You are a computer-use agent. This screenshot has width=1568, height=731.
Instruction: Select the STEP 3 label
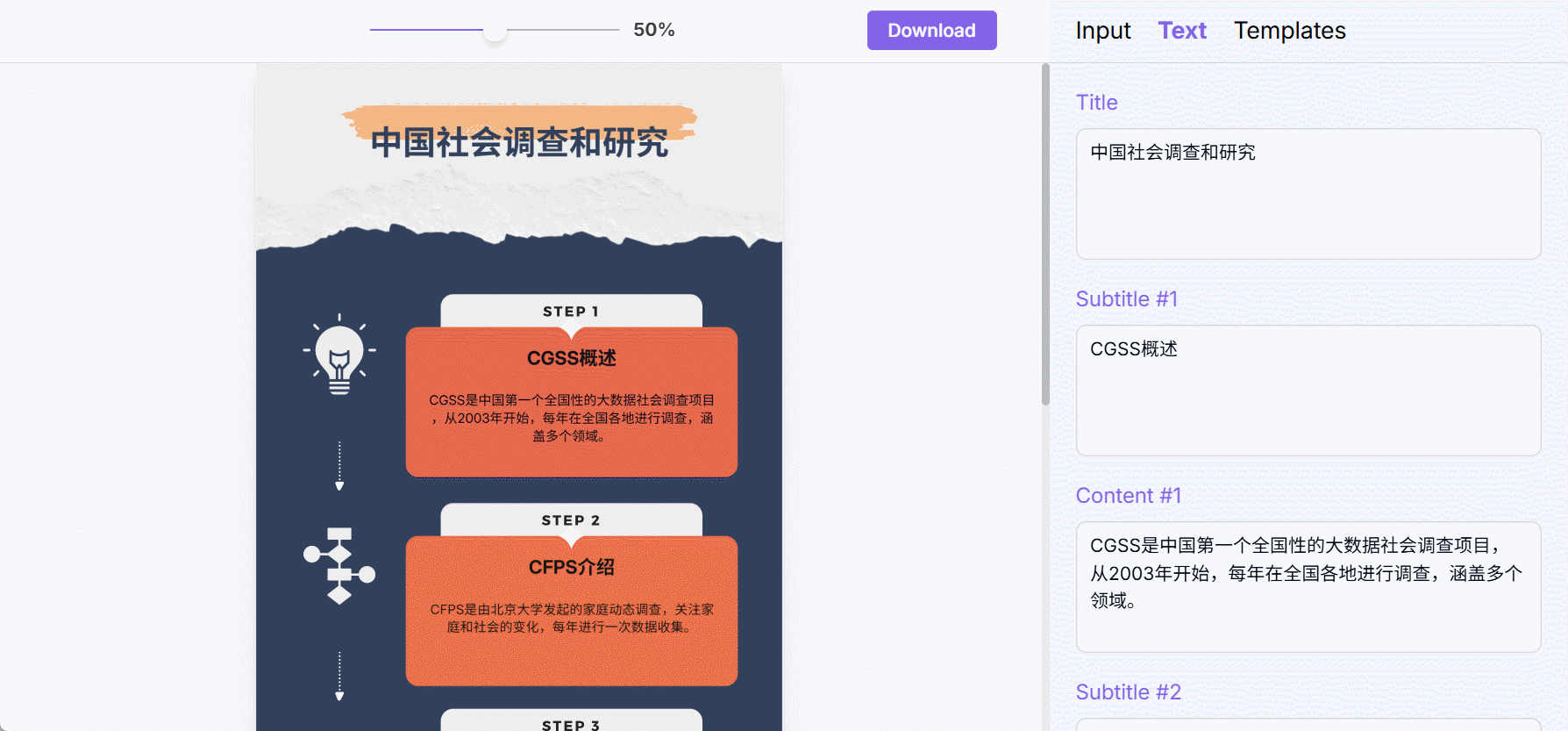tap(571, 725)
